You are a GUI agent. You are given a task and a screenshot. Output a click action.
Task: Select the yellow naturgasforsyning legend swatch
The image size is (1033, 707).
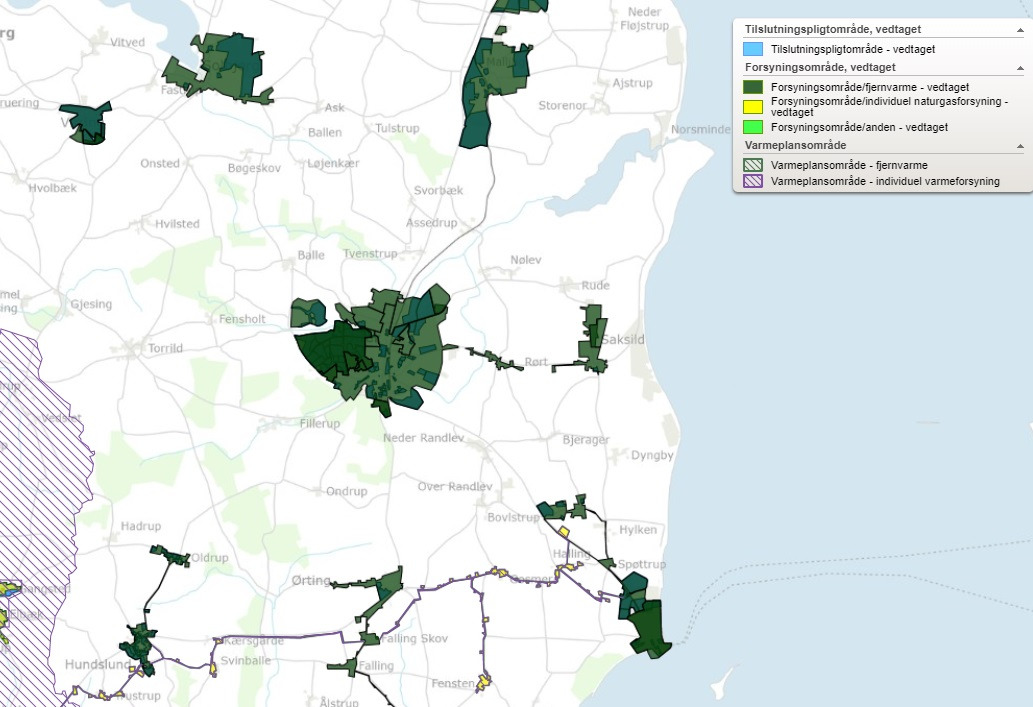click(x=753, y=104)
